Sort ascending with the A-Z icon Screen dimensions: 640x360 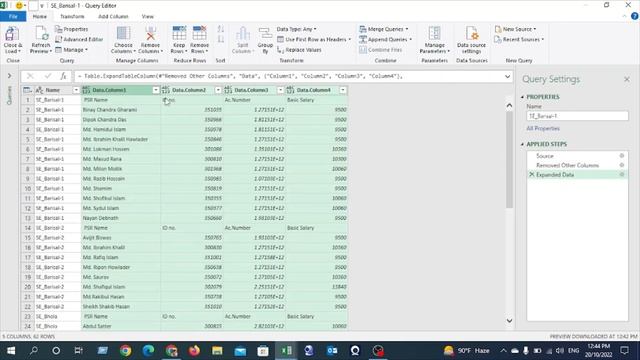[x=221, y=29]
